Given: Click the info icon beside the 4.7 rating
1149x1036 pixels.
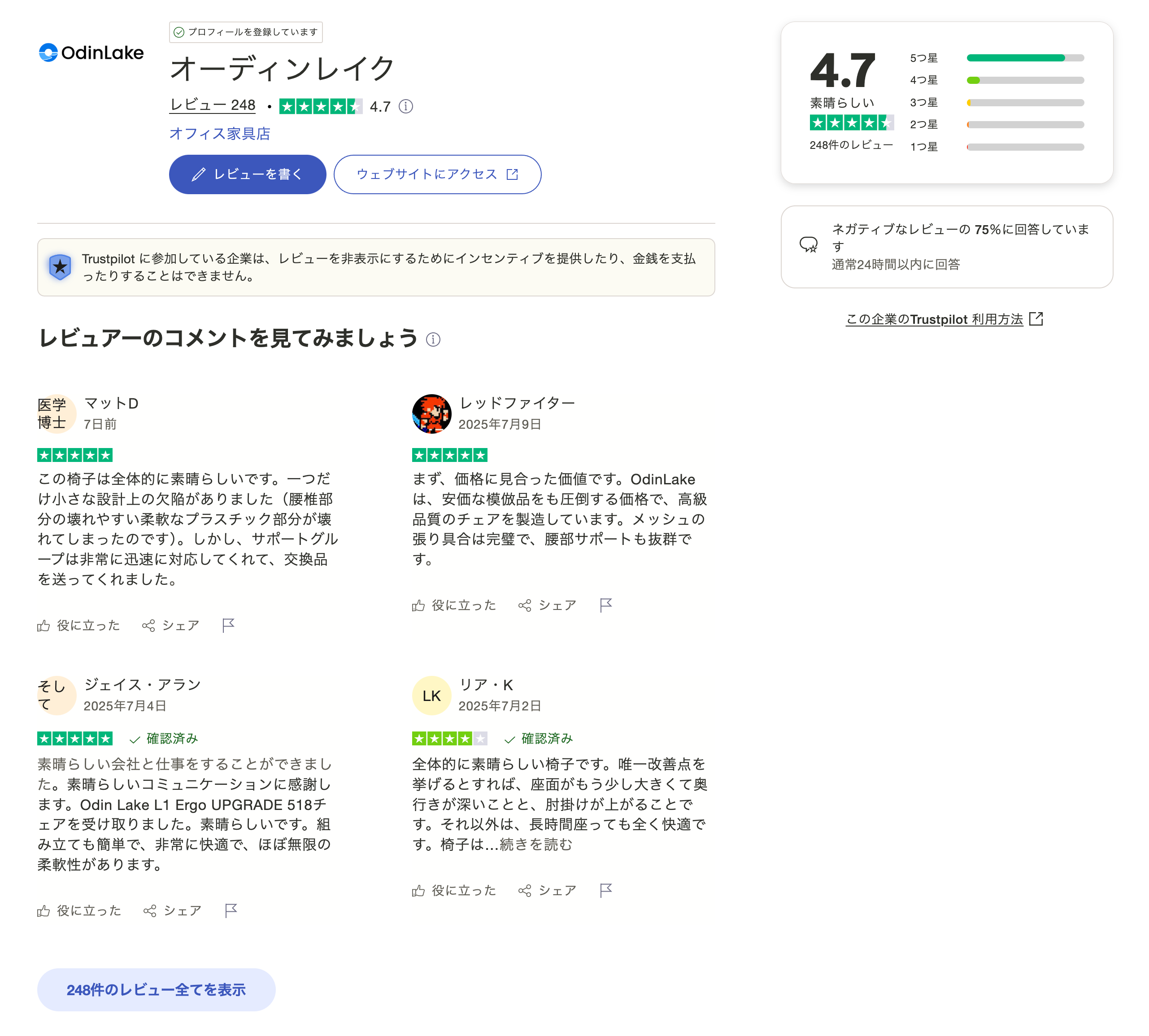Looking at the screenshot, I should click(405, 106).
